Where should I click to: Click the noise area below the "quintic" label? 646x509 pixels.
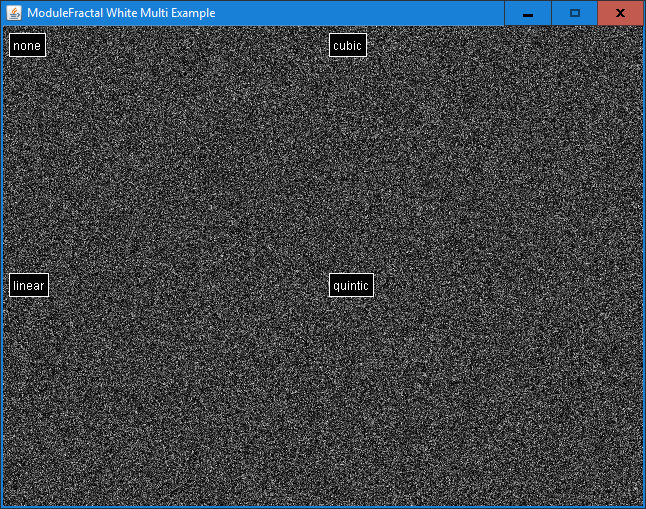pos(351,400)
